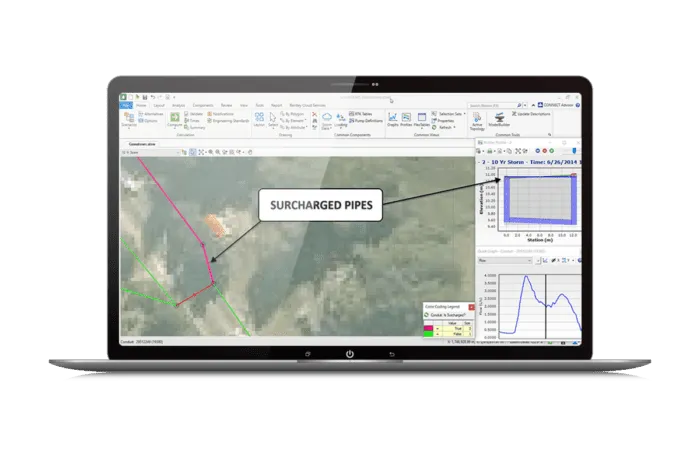This screenshot has height=455, width=700.
Task: Activate the Select arrow tool
Action: [x=273, y=119]
